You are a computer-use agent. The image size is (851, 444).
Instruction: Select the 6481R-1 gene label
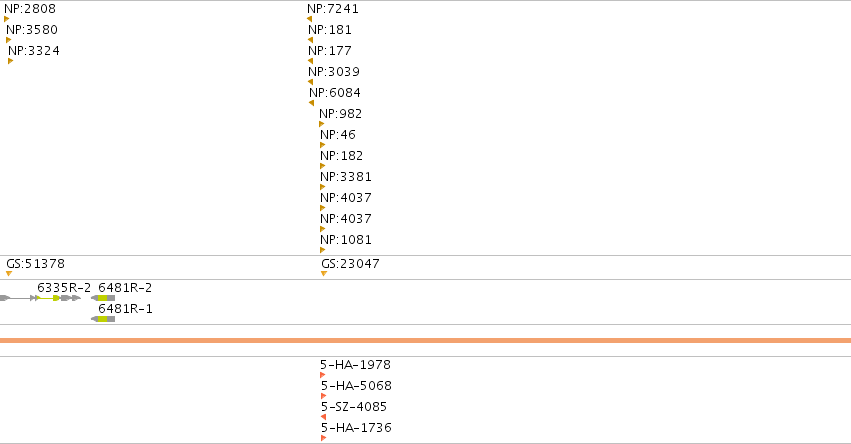click(x=125, y=309)
